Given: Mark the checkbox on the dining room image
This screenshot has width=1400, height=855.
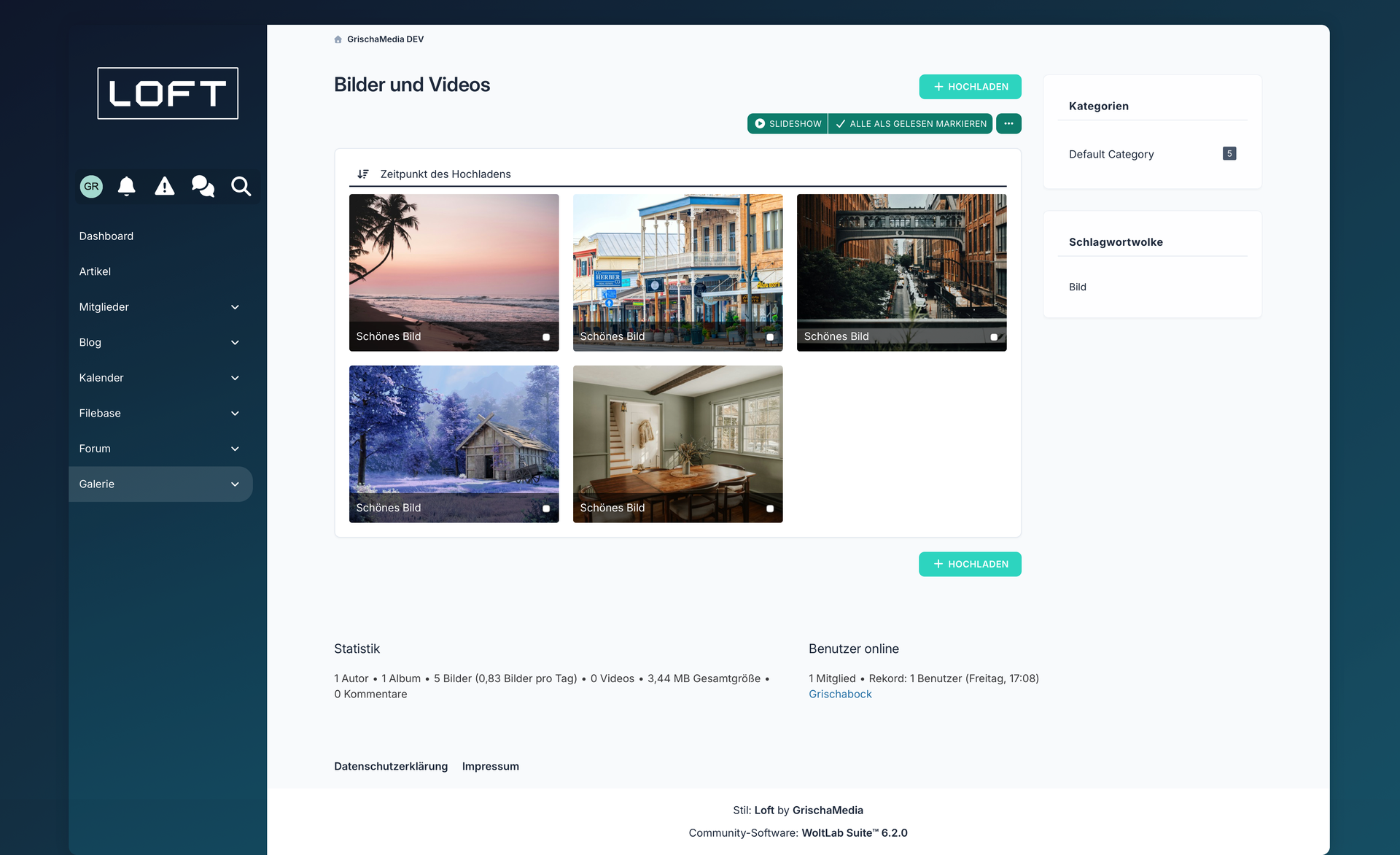Looking at the screenshot, I should 770,508.
